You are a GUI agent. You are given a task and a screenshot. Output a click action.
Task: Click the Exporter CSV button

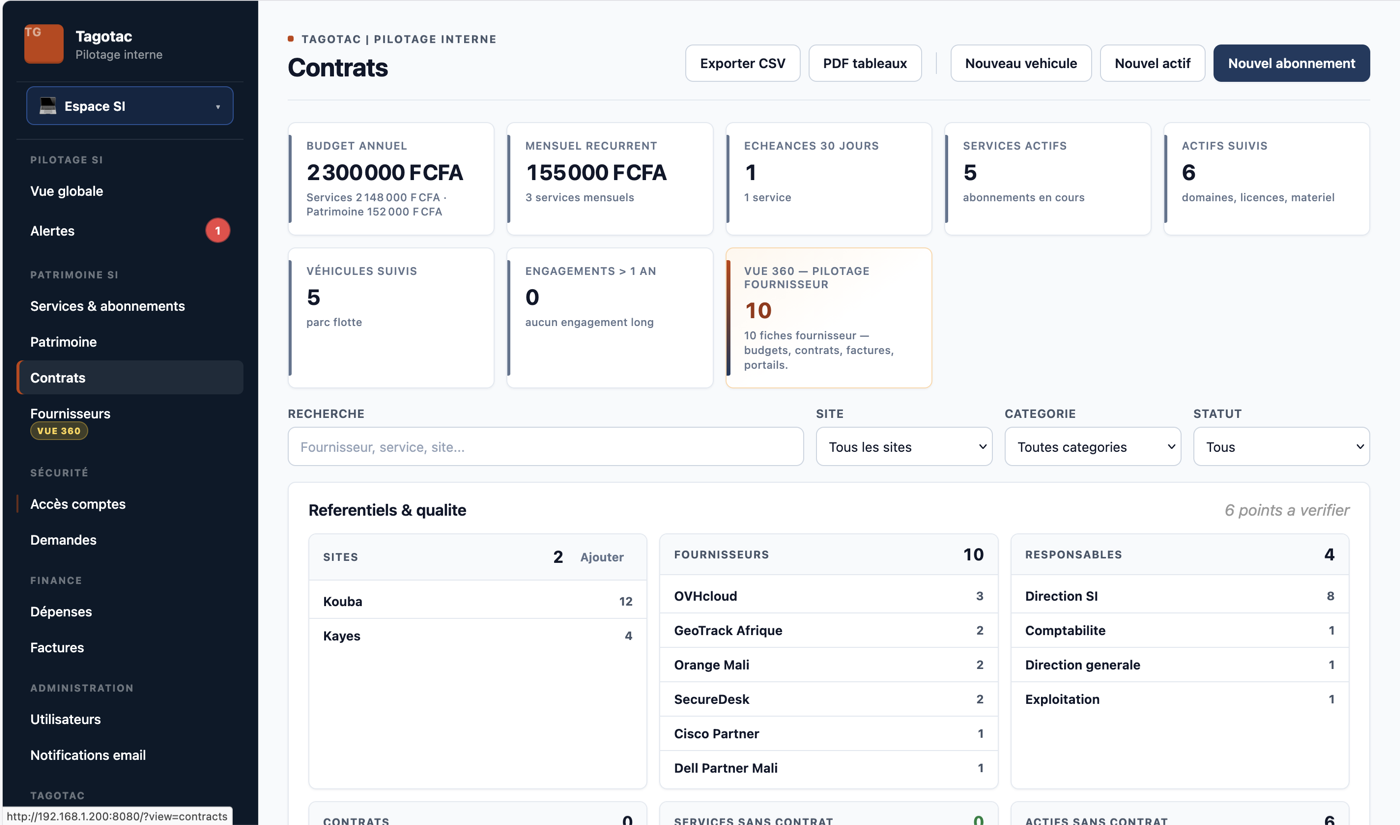(x=743, y=63)
